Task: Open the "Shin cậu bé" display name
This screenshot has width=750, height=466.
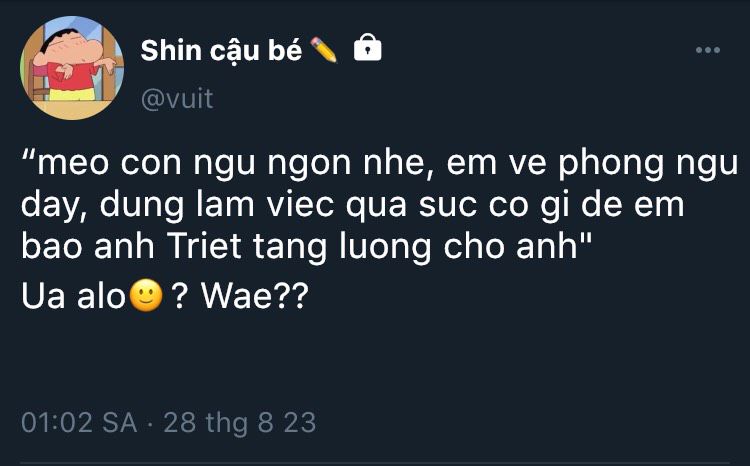Action: 221,50
